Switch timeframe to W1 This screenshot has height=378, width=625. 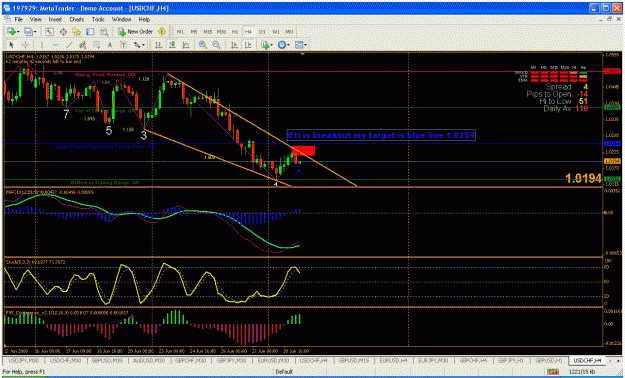point(276,32)
